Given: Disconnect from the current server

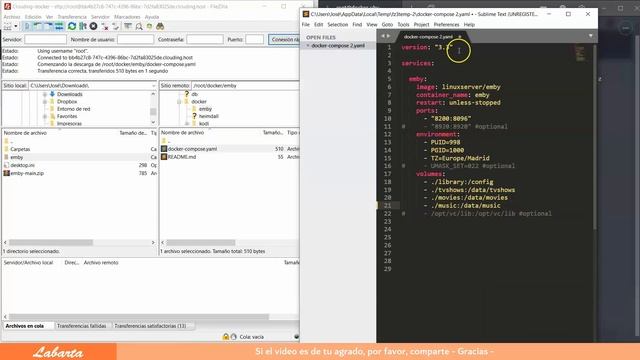Looking at the screenshot, I should click(x=105, y=26).
